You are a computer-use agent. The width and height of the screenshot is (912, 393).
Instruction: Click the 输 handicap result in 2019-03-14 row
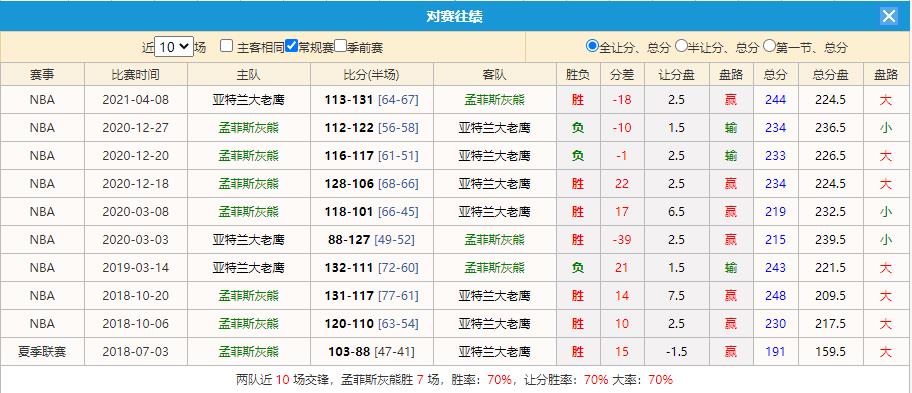[731, 267]
